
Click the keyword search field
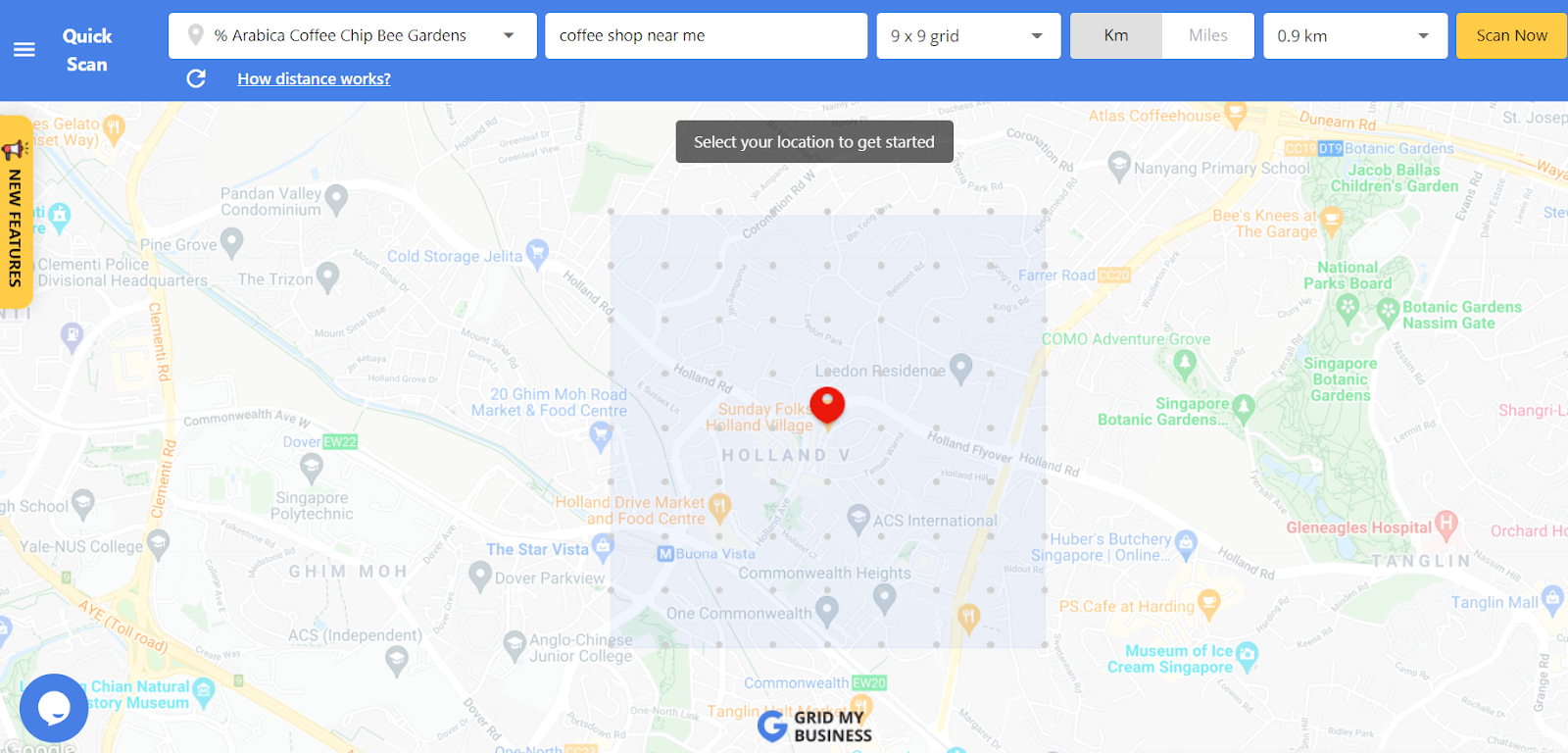coord(707,35)
